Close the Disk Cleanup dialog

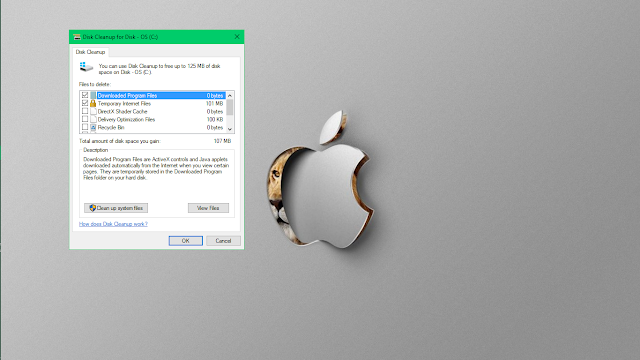[237, 37]
